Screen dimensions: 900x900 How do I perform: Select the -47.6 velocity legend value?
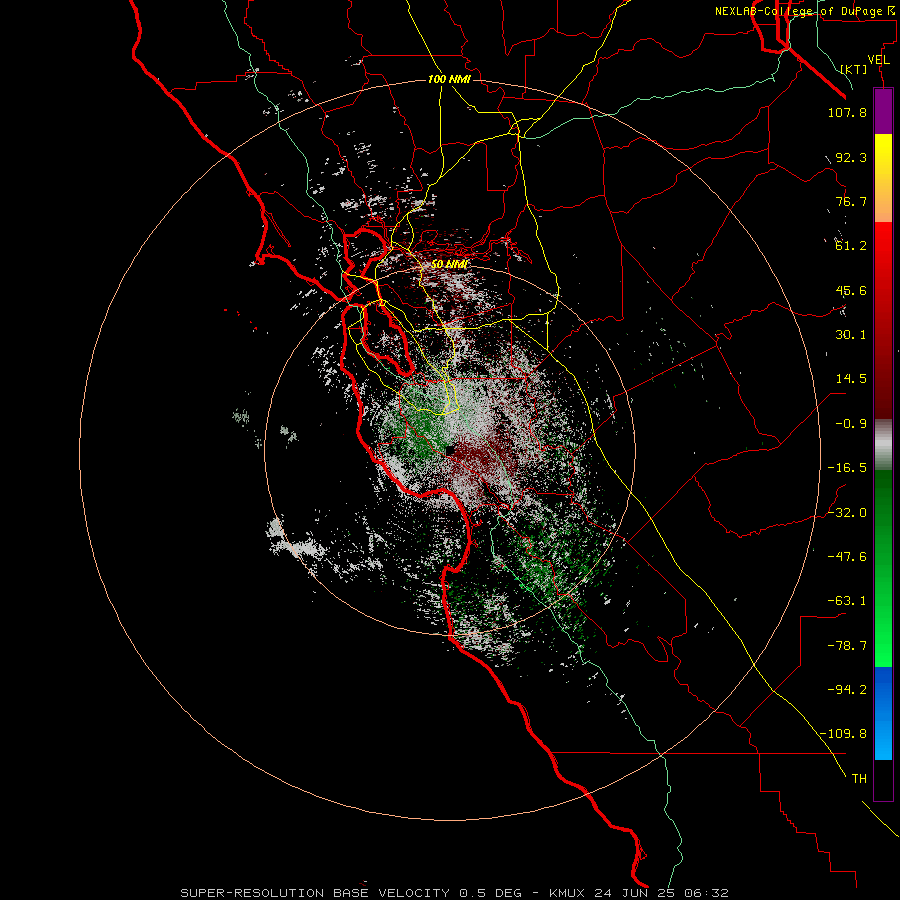point(847,557)
